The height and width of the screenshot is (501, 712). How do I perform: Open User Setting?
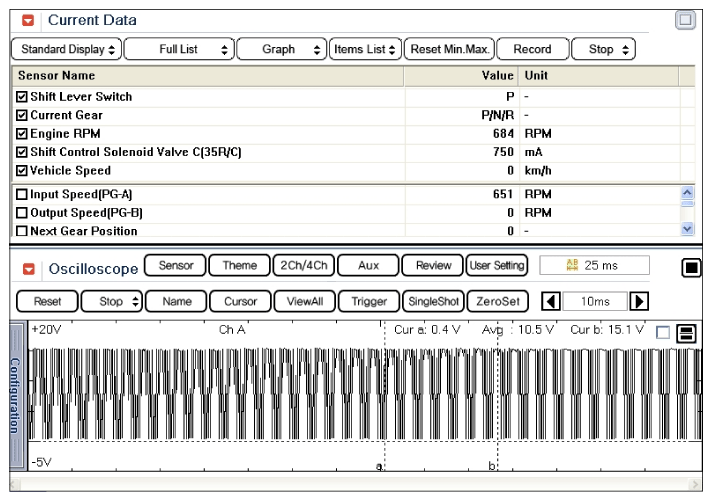(x=497, y=265)
